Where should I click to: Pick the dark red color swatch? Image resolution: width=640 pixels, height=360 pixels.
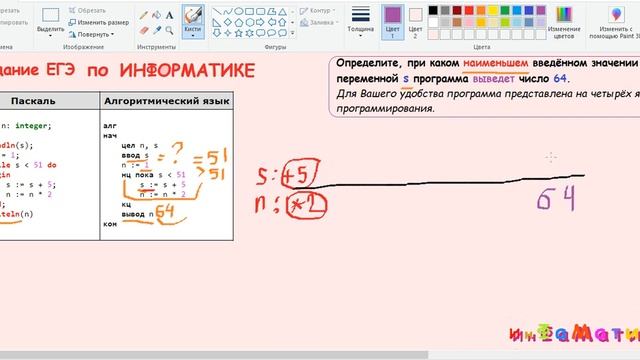[x=457, y=10]
